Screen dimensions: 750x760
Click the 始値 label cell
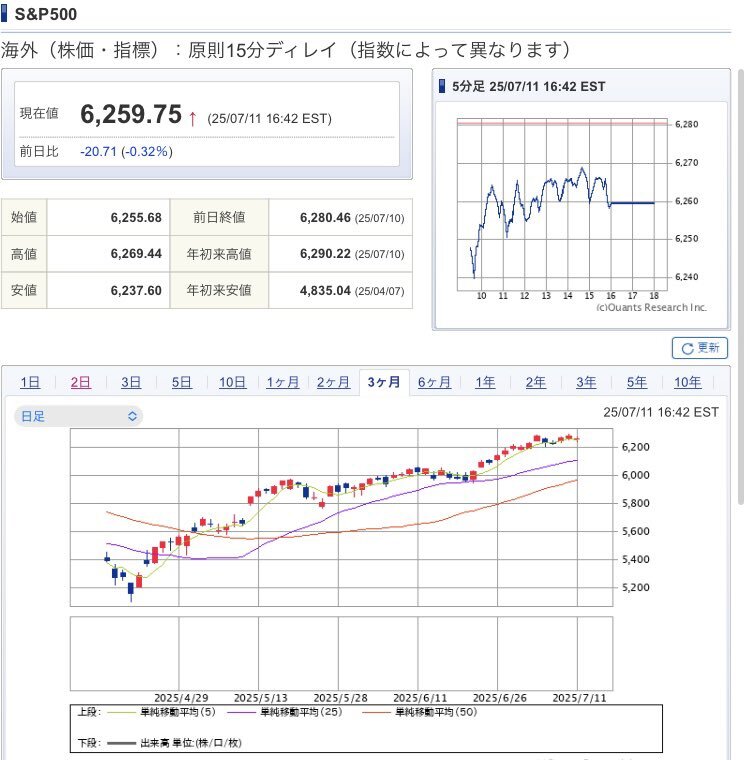[24, 217]
